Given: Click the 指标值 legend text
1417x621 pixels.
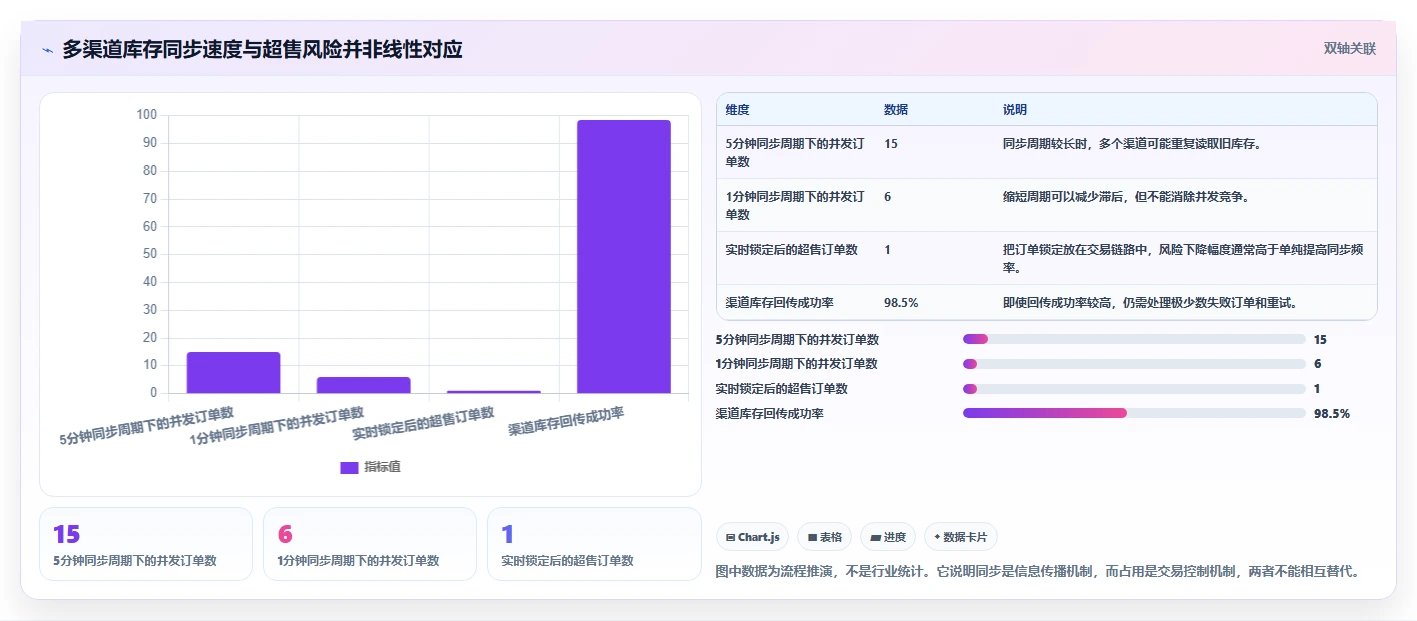Looking at the screenshot, I should click(382, 467).
